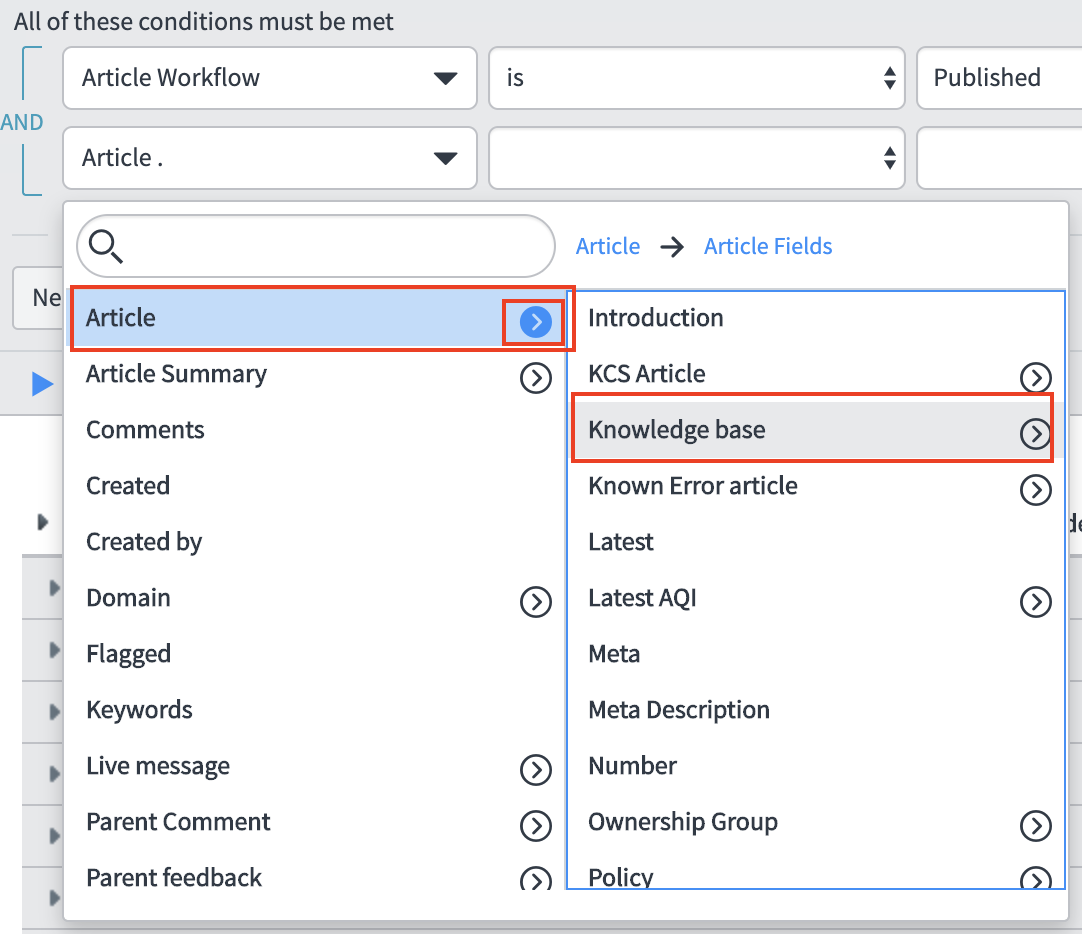Open the empty operator dropdown in second row
Viewport: 1082px width, 934px height.
(x=696, y=158)
